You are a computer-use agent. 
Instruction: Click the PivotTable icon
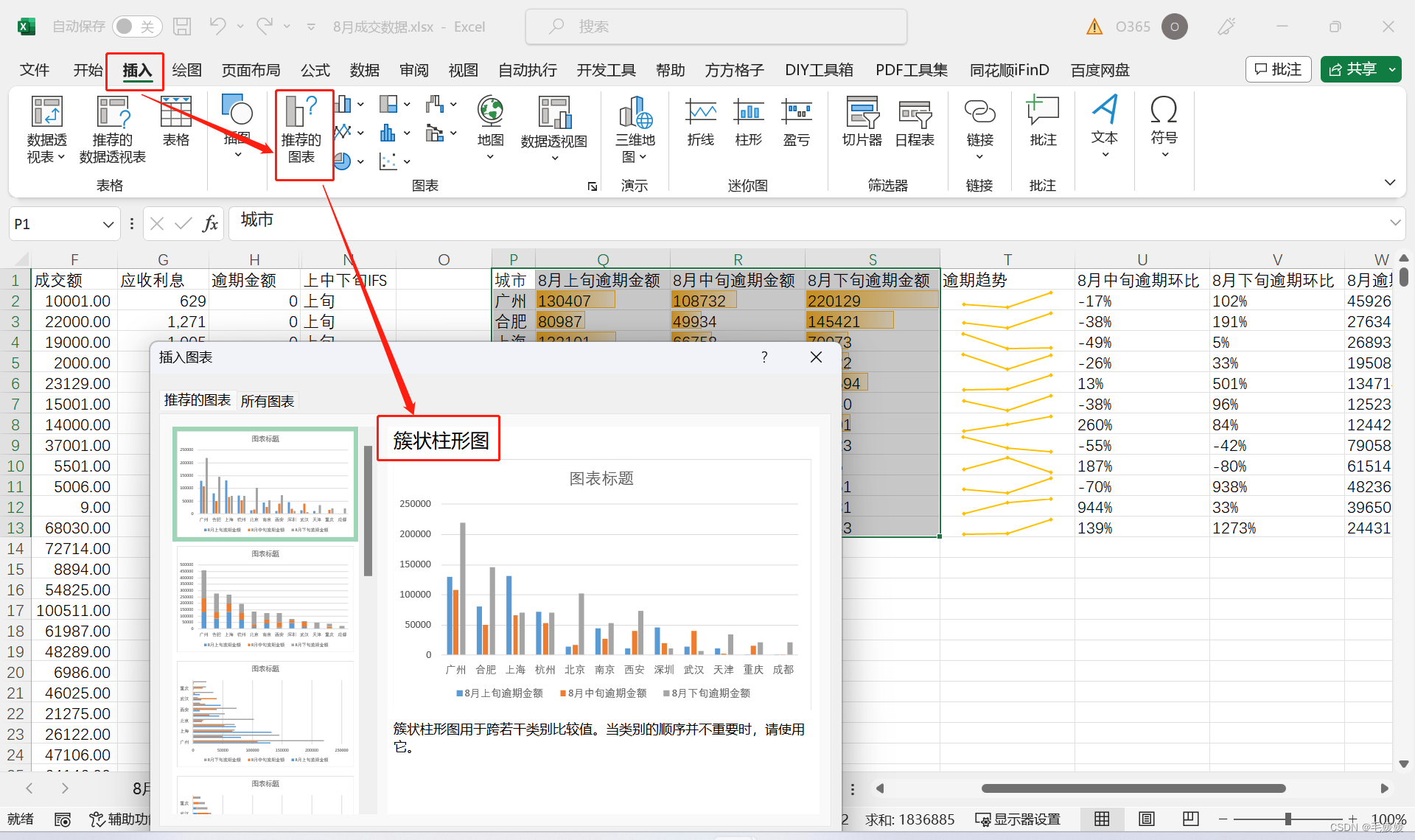tap(46, 130)
